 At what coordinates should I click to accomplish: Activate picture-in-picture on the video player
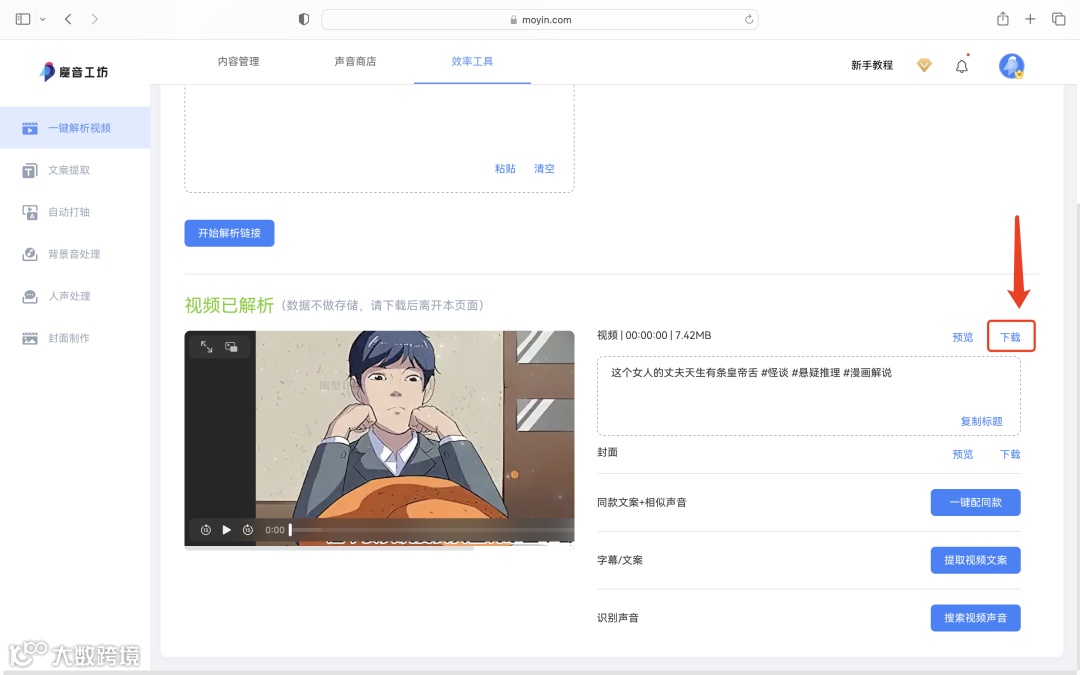point(232,345)
